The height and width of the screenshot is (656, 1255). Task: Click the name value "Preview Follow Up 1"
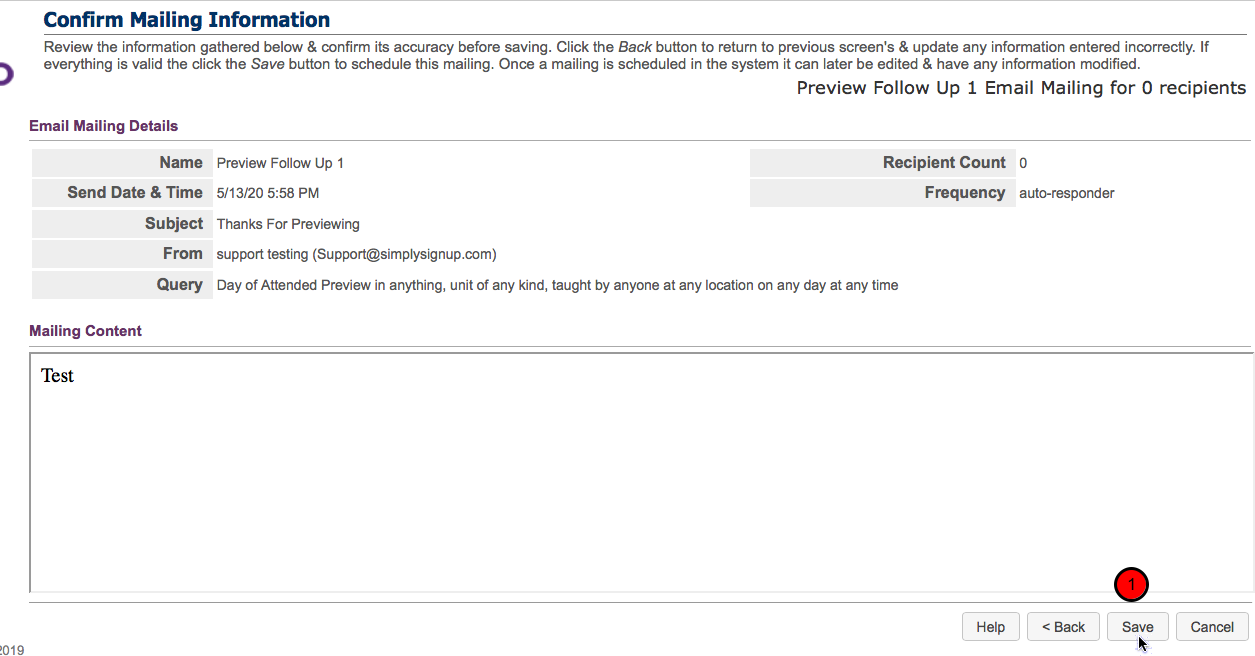[280, 163]
